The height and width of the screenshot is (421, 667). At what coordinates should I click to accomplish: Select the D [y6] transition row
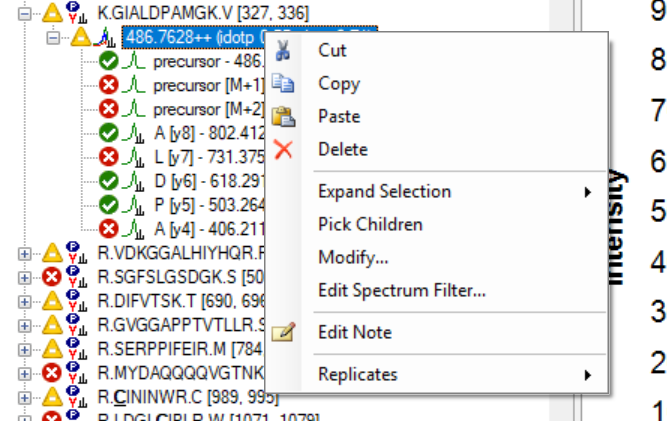coord(200,180)
